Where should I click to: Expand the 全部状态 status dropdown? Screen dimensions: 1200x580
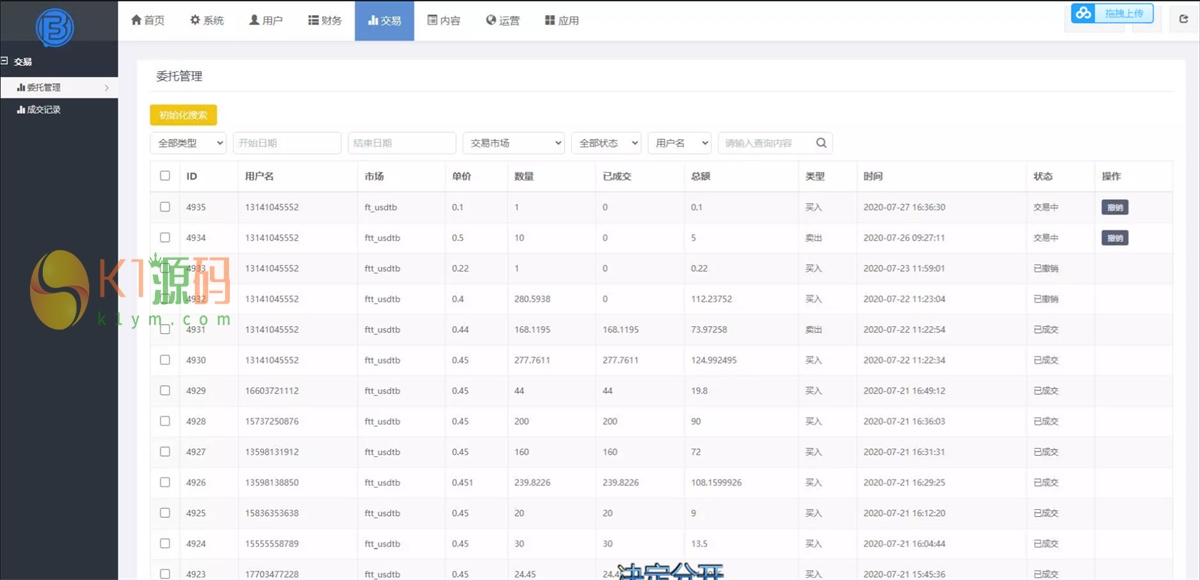pos(607,143)
